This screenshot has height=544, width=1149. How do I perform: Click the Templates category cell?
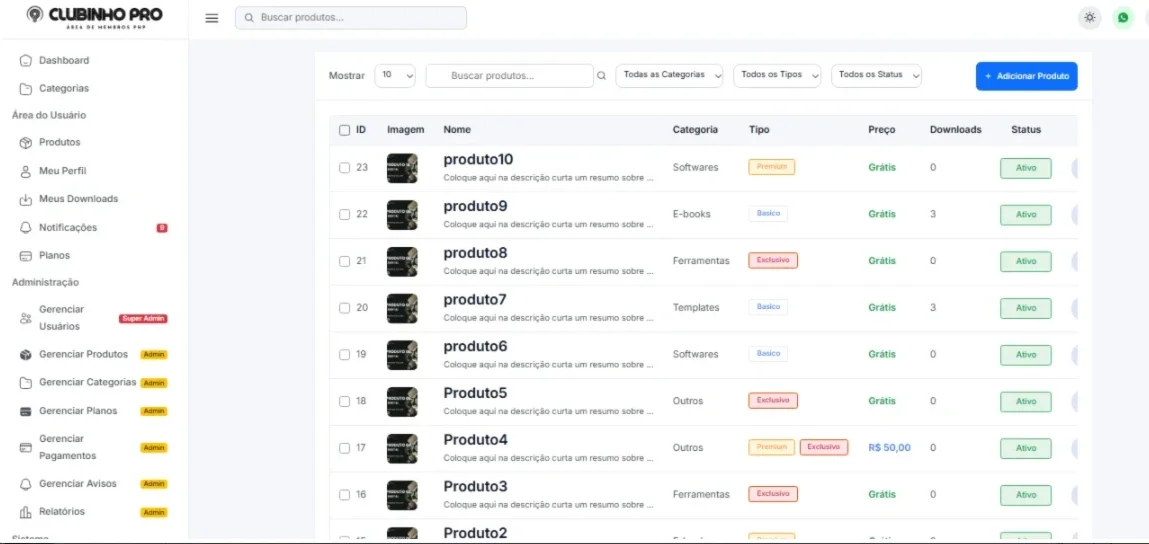pyautogui.click(x=695, y=307)
